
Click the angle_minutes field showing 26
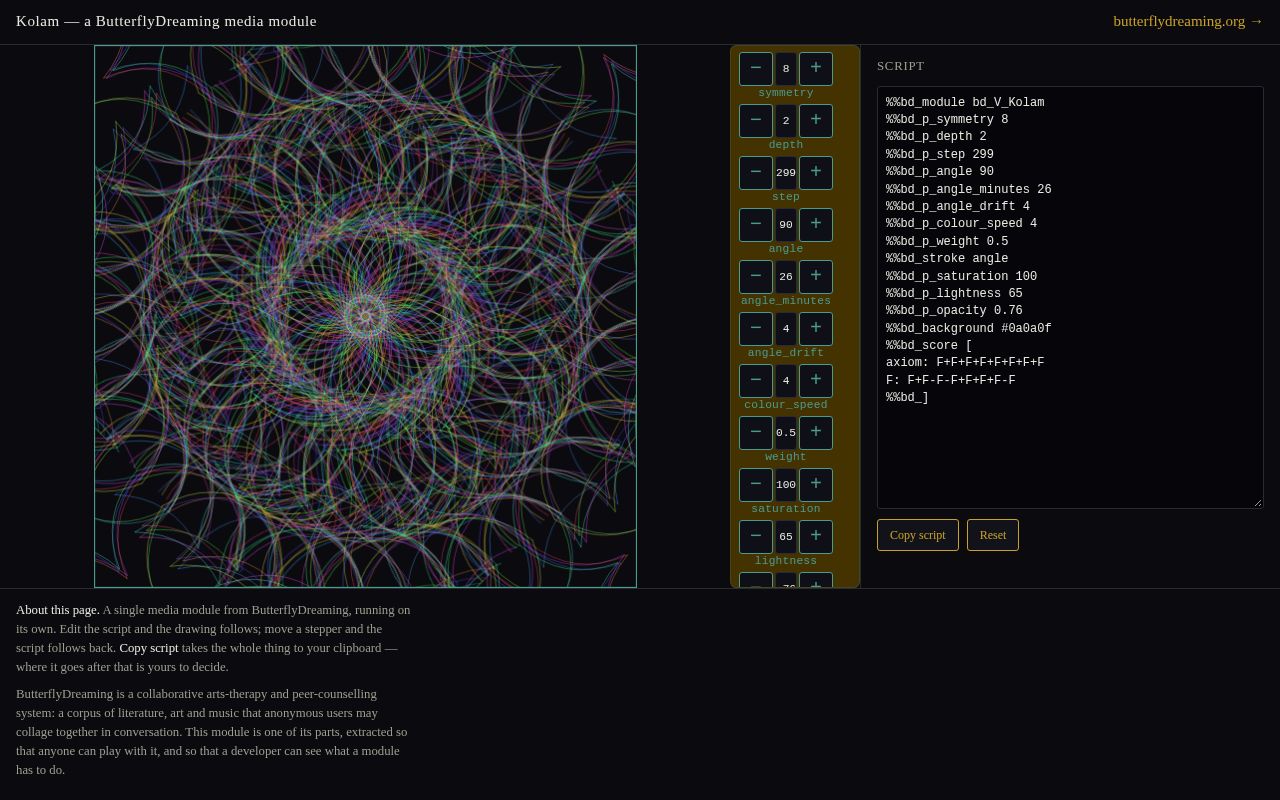click(786, 277)
